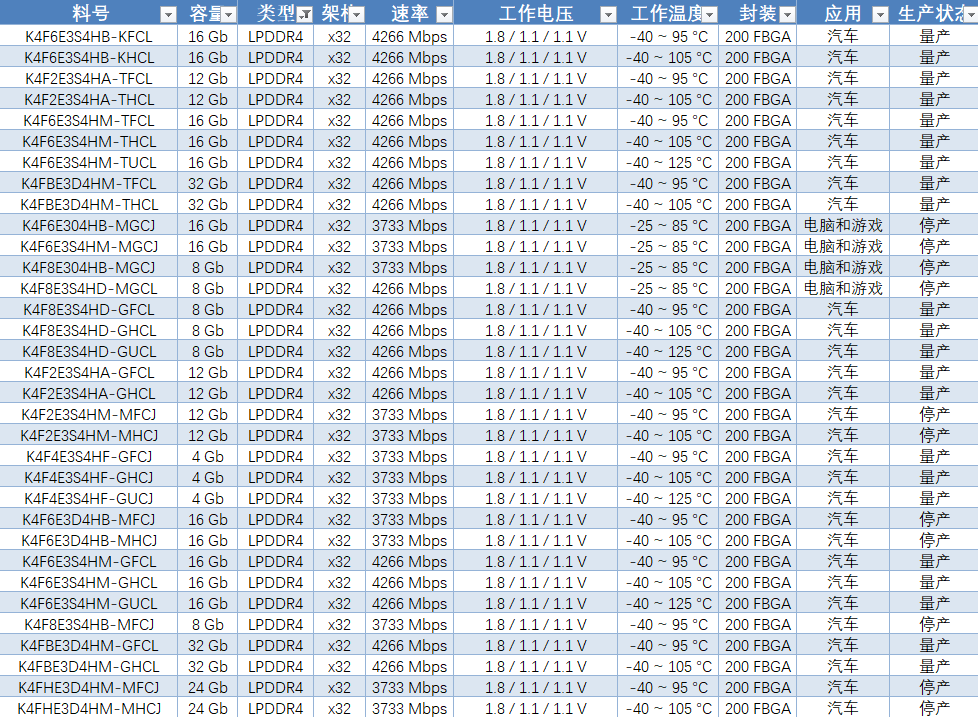Select cell K4F6E3S4HM-GHCL
The image size is (978, 717).
tap(89, 583)
